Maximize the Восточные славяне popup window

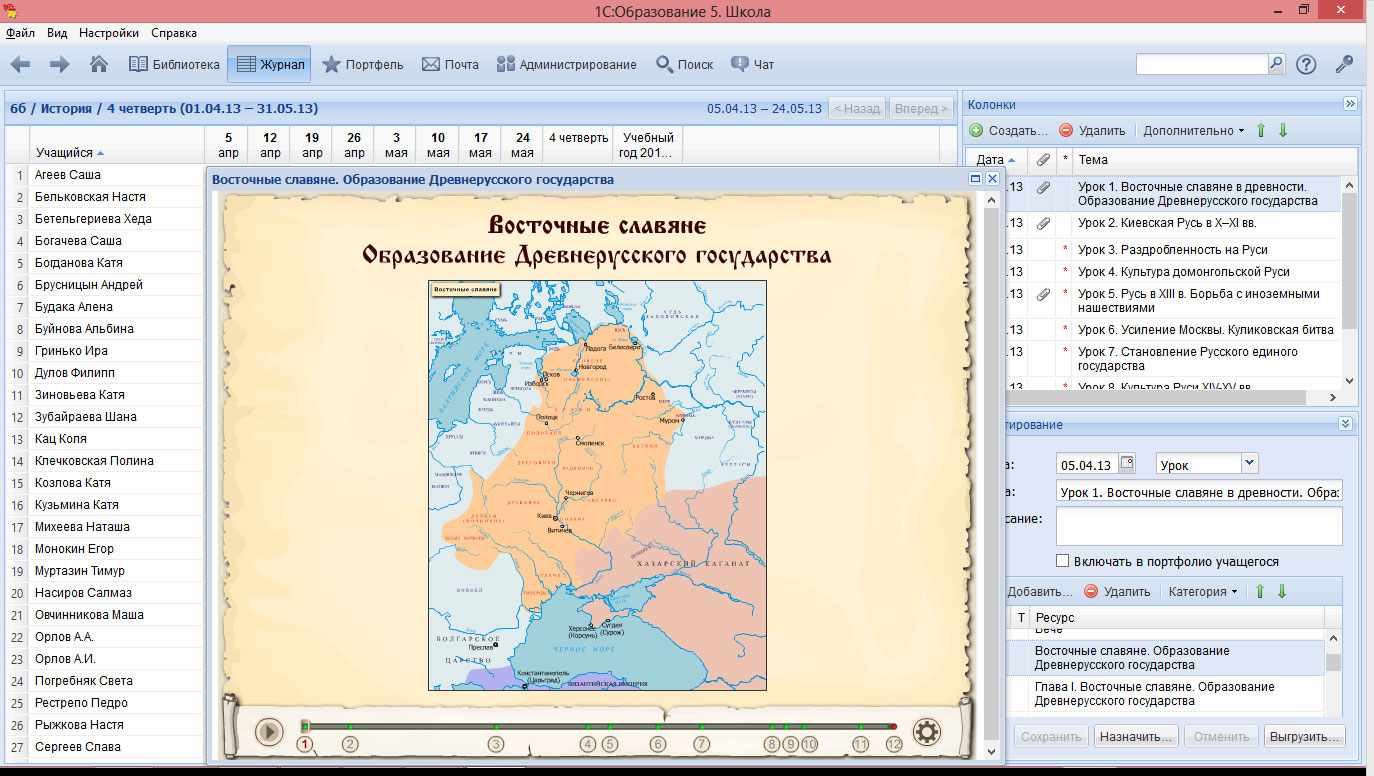(976, 178)
